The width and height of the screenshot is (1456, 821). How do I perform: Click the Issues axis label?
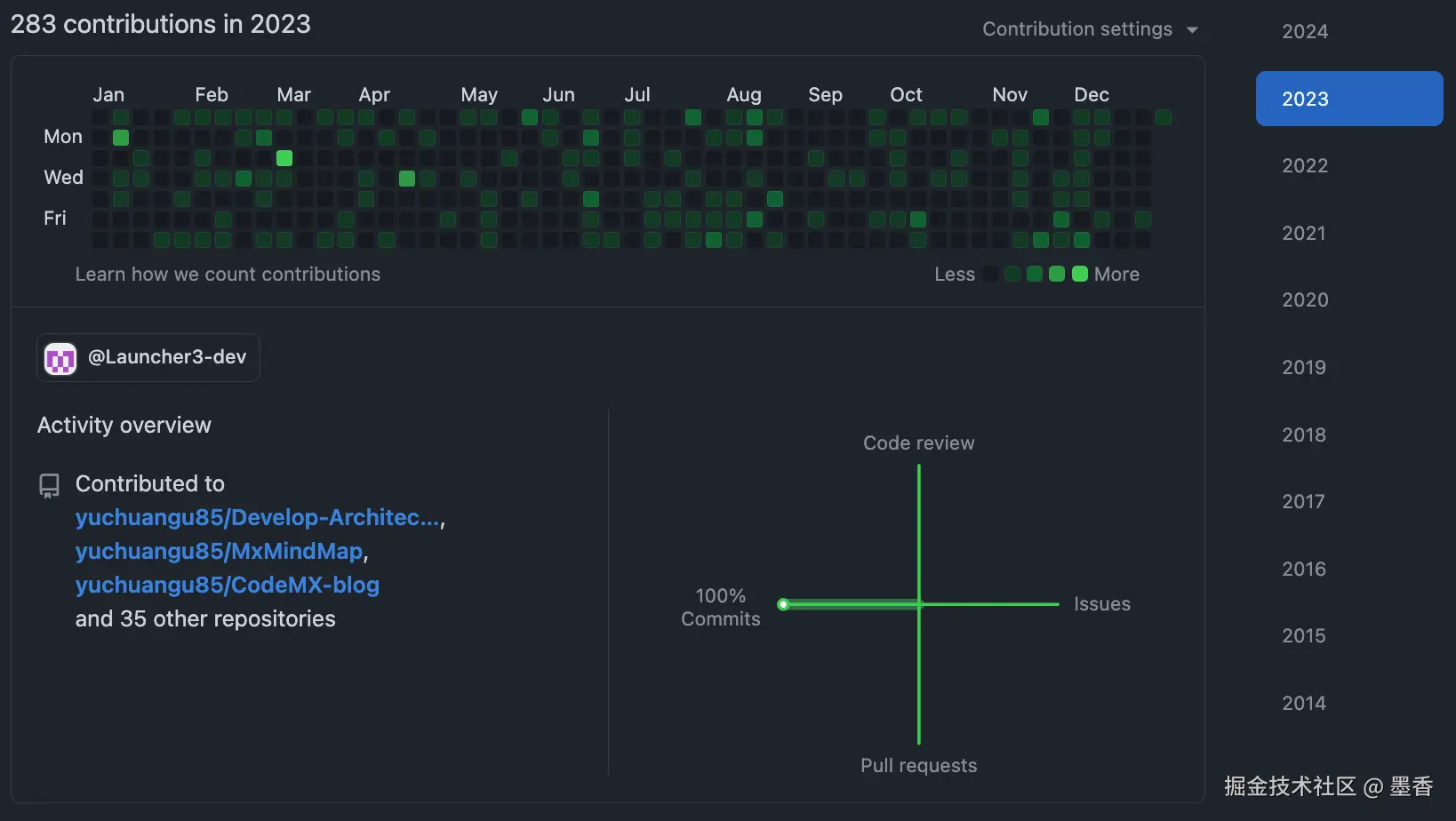tap(1102, 604)
